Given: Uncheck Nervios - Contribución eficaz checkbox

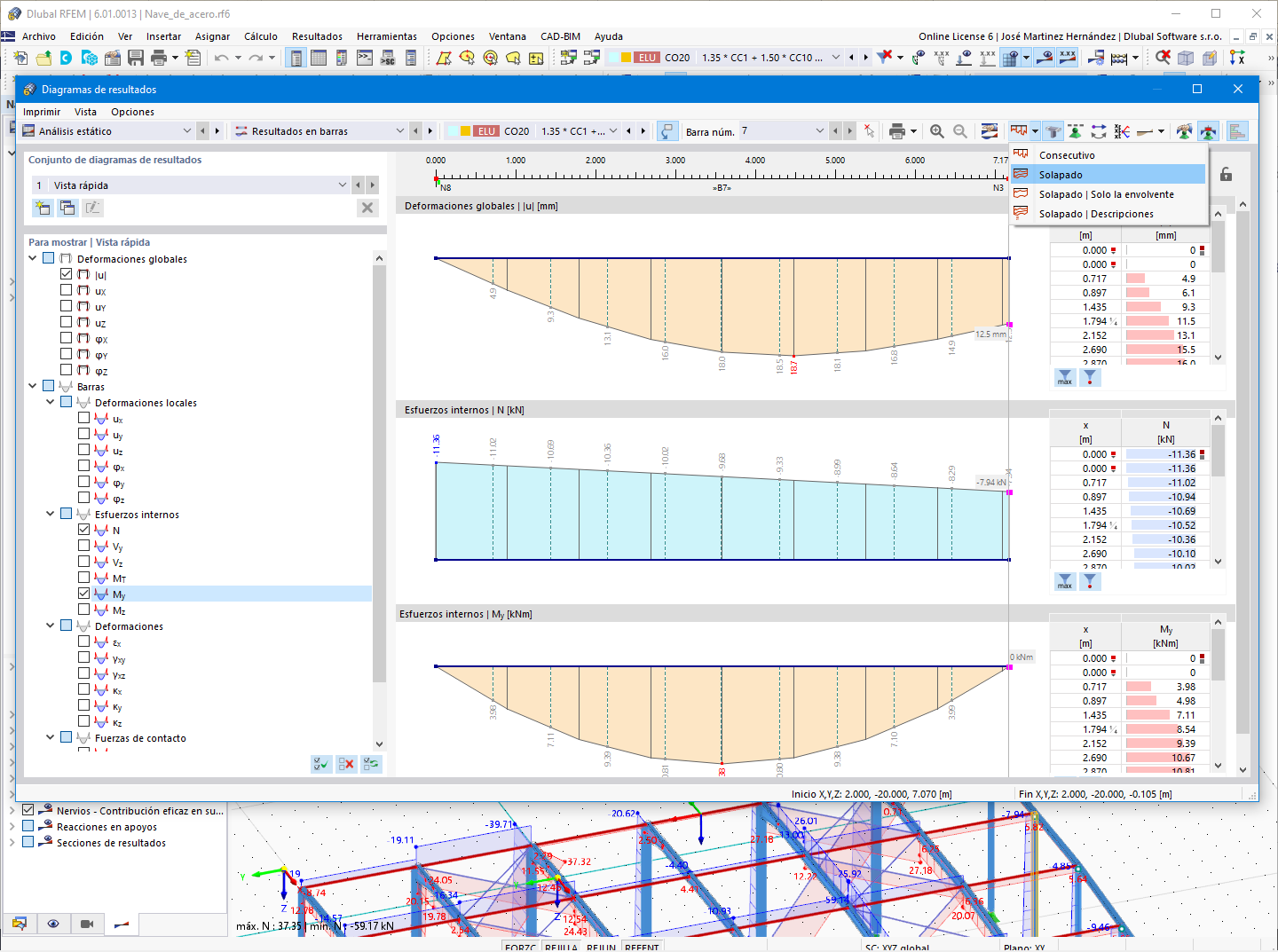Looking at the screenshot, I should point(28,810).
